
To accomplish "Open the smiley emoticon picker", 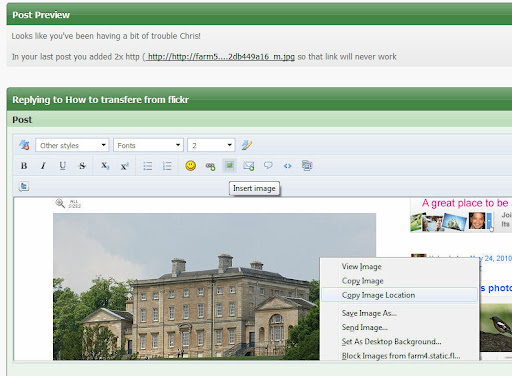I will coord(191,166).
